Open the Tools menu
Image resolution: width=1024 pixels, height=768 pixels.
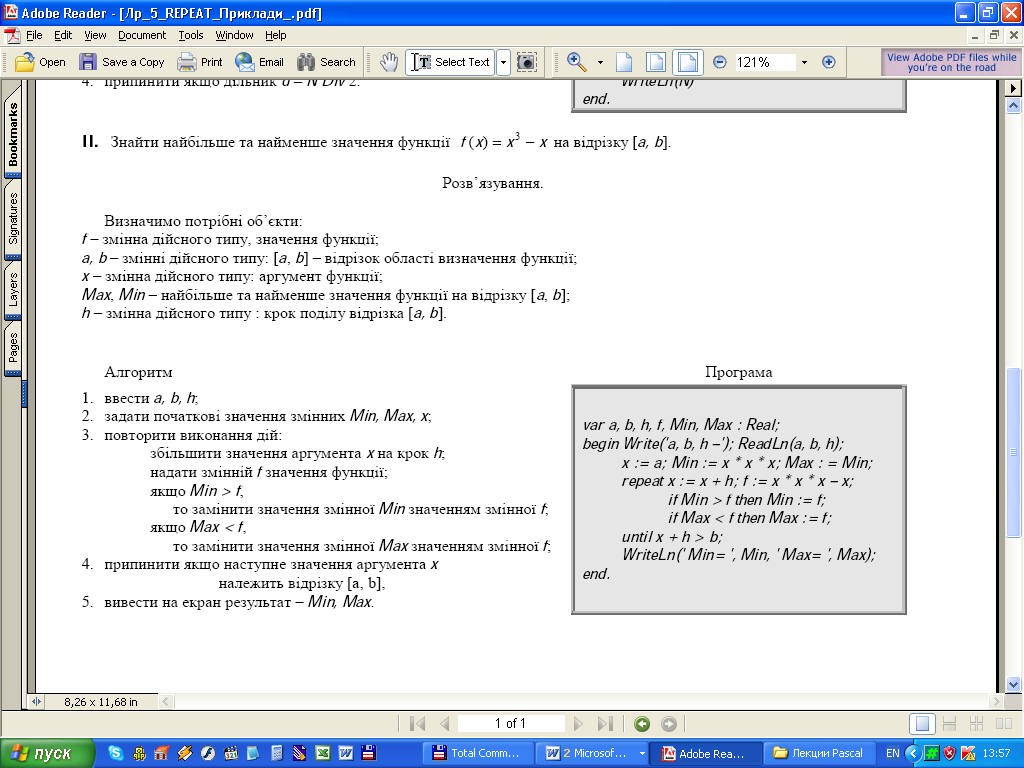(191, 35)
